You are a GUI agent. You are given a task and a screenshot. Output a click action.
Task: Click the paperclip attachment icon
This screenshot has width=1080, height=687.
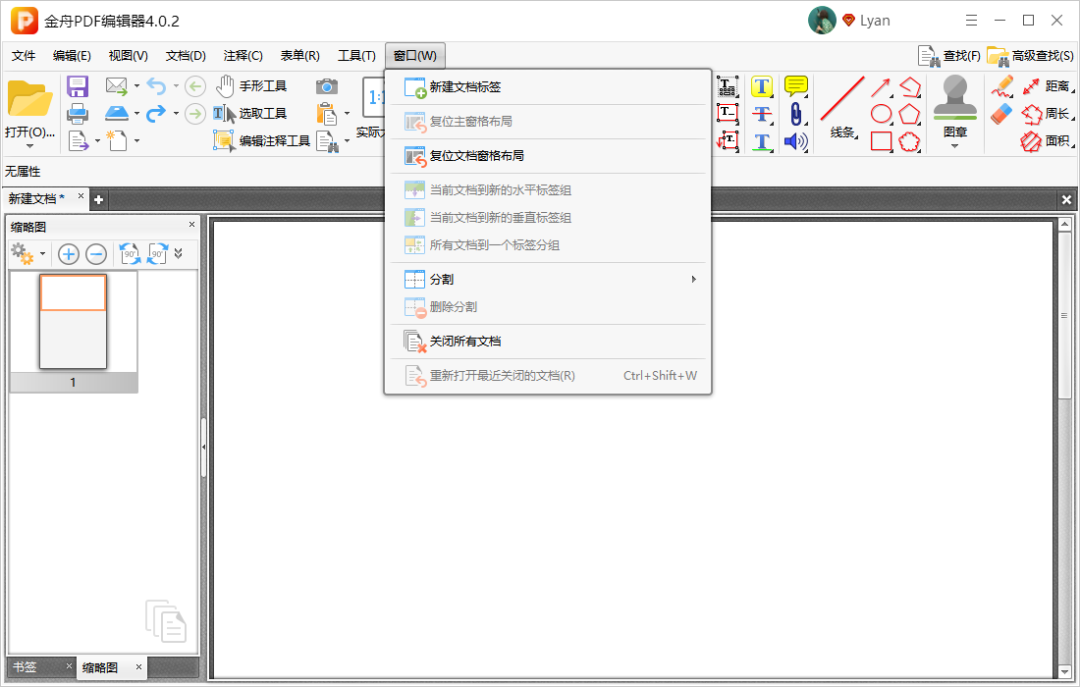tap(796, 114)
